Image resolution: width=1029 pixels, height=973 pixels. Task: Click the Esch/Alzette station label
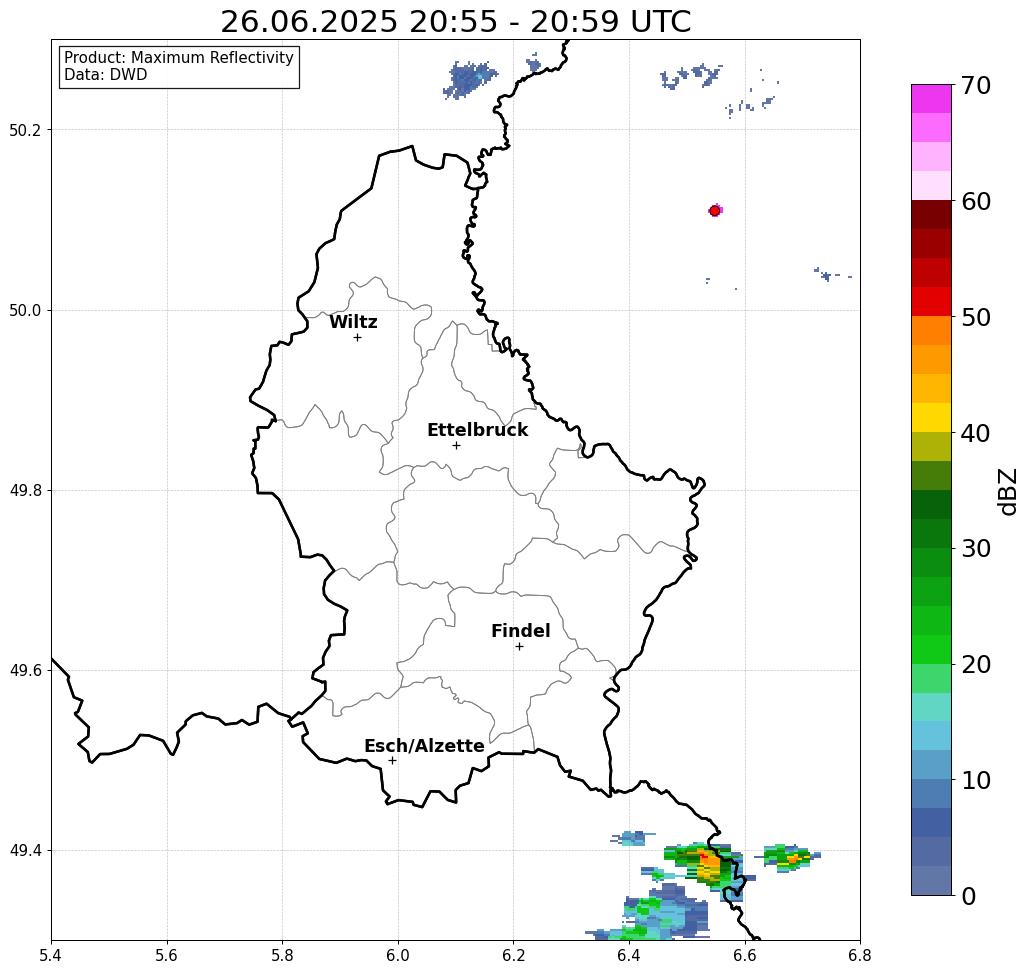coord(424,746)
